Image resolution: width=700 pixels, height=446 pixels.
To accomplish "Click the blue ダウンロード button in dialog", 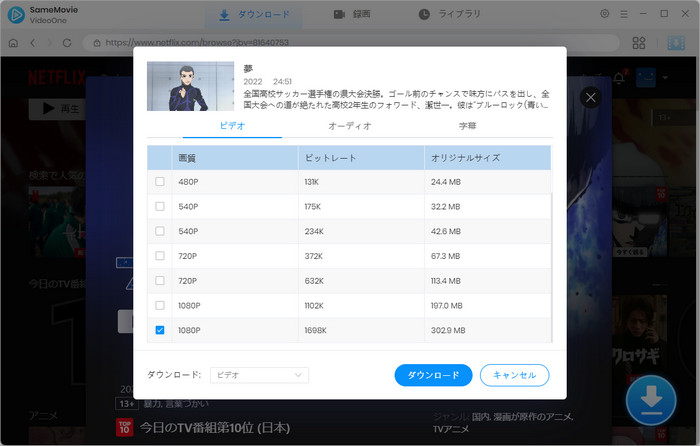I will pos(433,375).
